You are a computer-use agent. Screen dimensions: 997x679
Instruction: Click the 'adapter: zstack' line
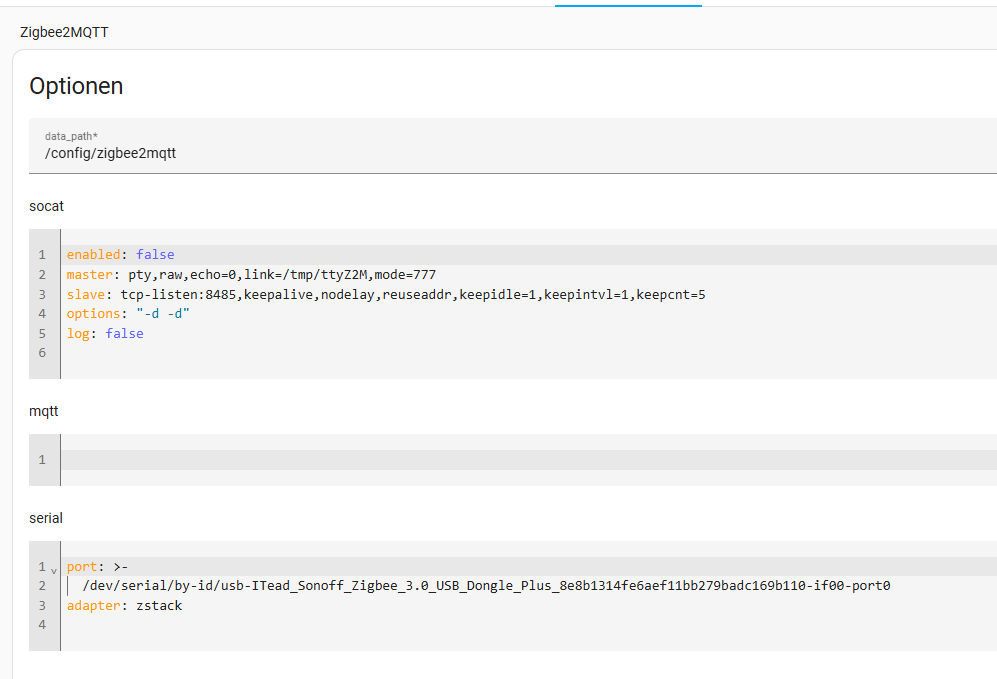124,605
